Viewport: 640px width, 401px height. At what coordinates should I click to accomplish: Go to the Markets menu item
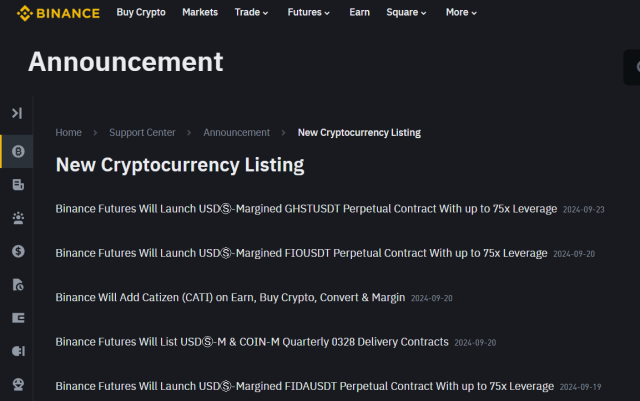click(200, 12)
